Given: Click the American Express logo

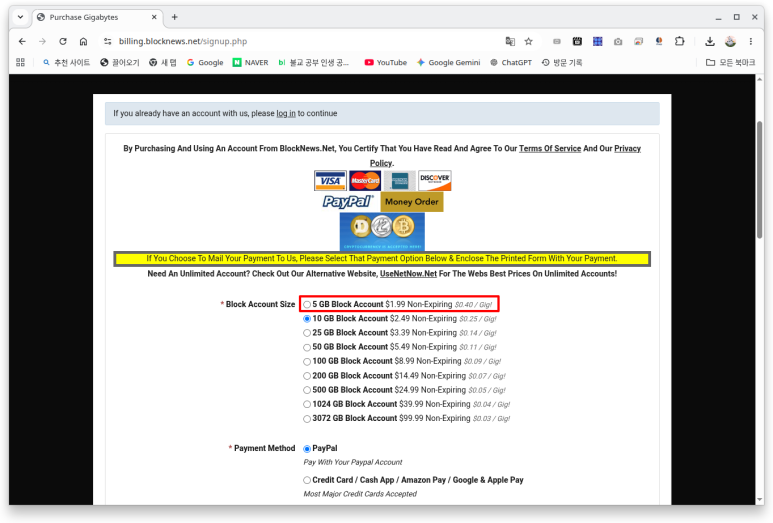Looking at the screenshot, I should (x=400, y=180).
